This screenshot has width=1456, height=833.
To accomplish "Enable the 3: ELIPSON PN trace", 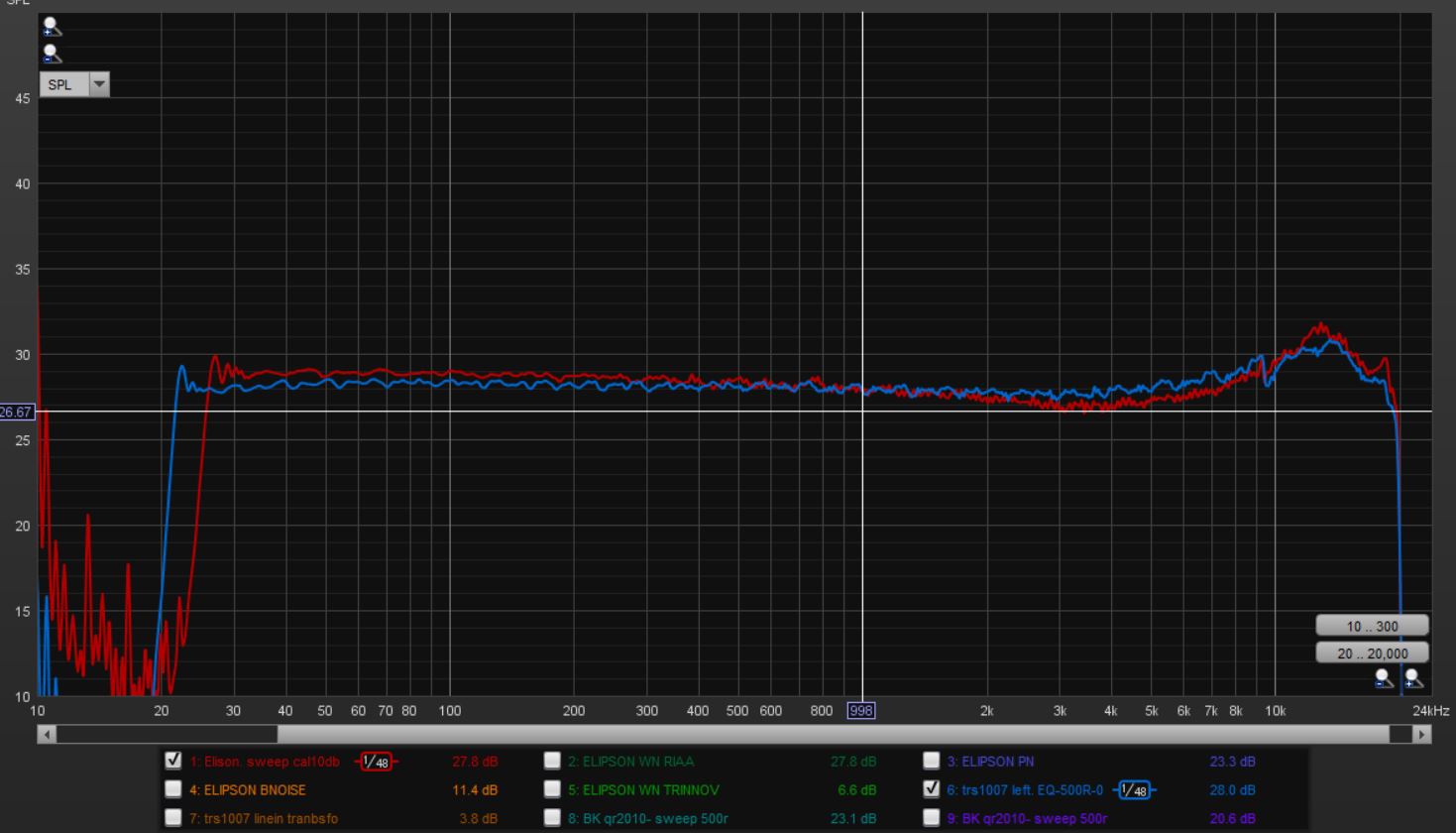I will point(931,761).
